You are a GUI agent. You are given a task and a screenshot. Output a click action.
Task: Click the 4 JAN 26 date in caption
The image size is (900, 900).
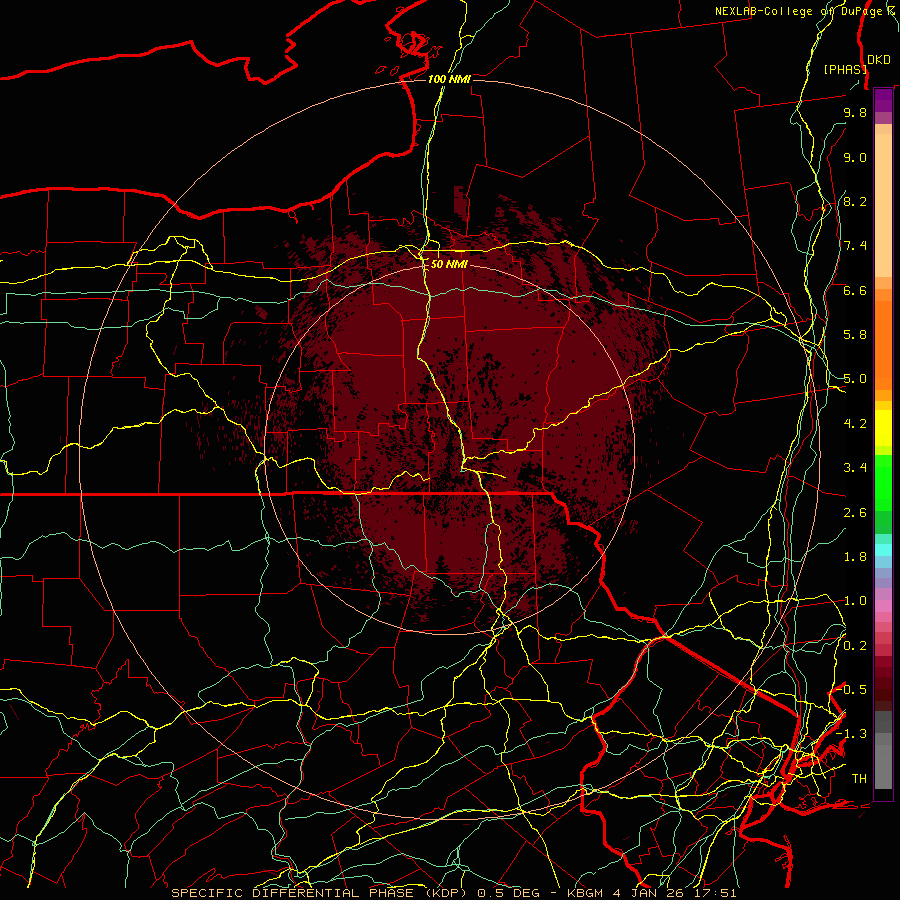(x=650, y=893)
